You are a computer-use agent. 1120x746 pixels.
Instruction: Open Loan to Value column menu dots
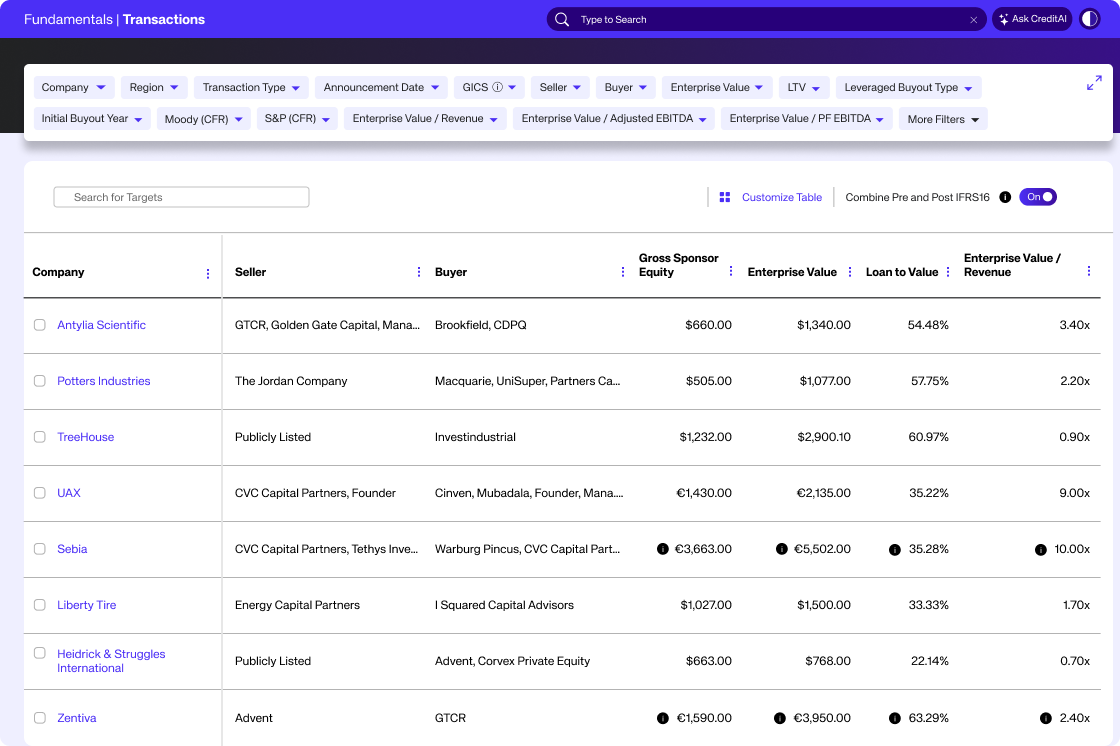click(x=948, y=272)
